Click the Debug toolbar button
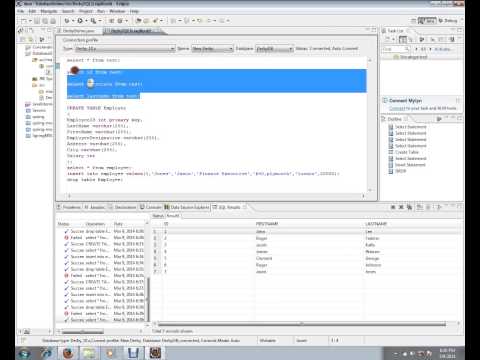This screenshot has width=480, height=360. pos(67,21)
